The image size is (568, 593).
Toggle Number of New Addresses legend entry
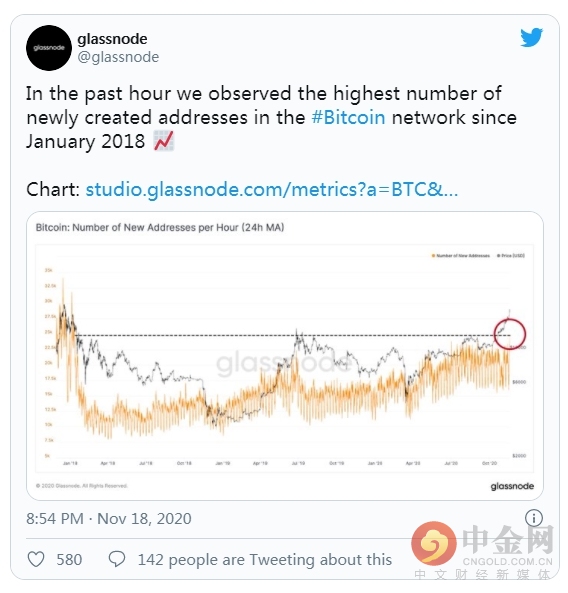pos(461,256)
